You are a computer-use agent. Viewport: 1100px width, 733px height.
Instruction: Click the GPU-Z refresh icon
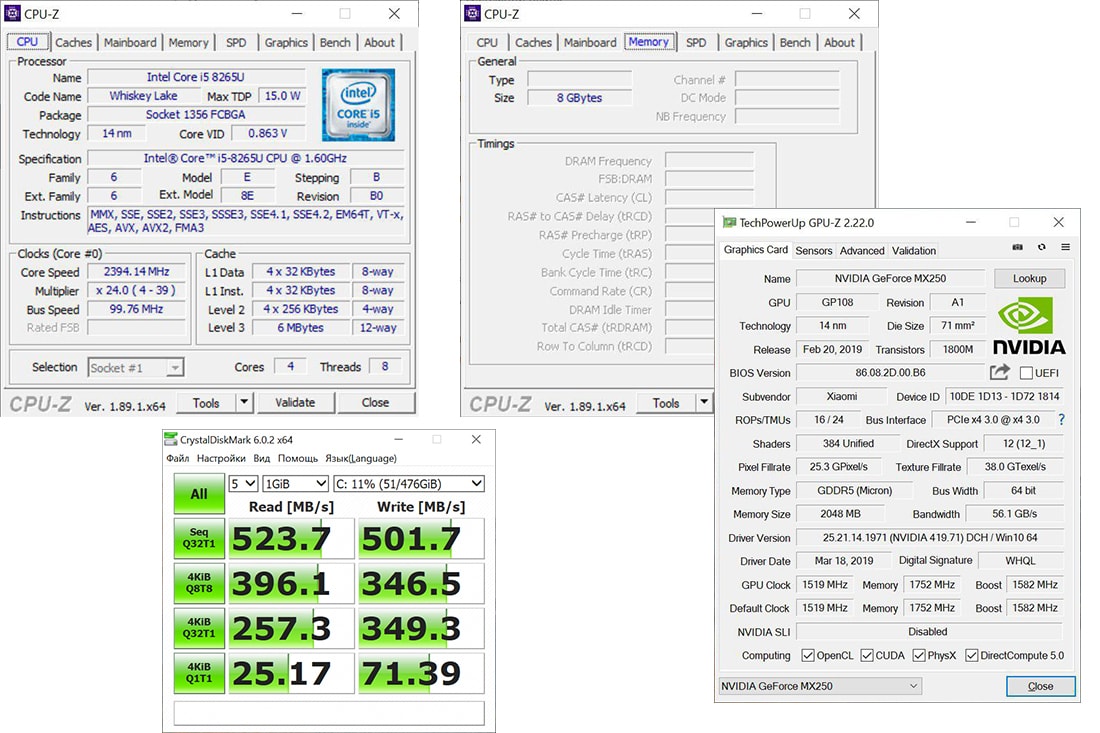[1042, 247]
